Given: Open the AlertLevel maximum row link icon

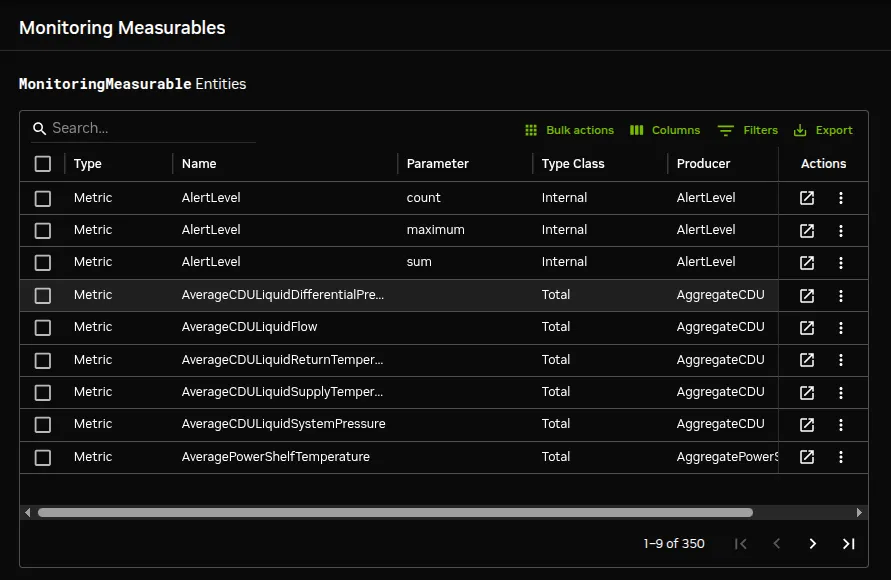Looking at the screenshot, I should (807, 230).
